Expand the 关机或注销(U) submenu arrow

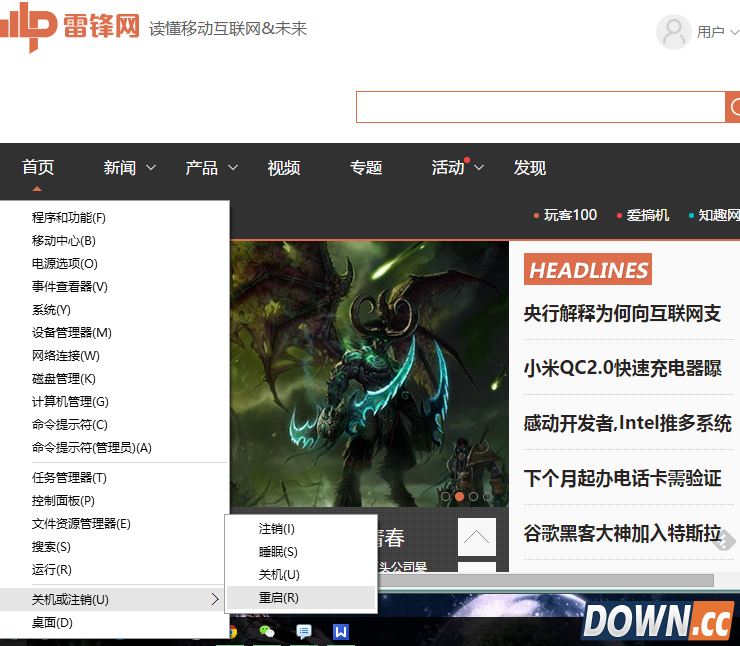(x=215, y=599)
